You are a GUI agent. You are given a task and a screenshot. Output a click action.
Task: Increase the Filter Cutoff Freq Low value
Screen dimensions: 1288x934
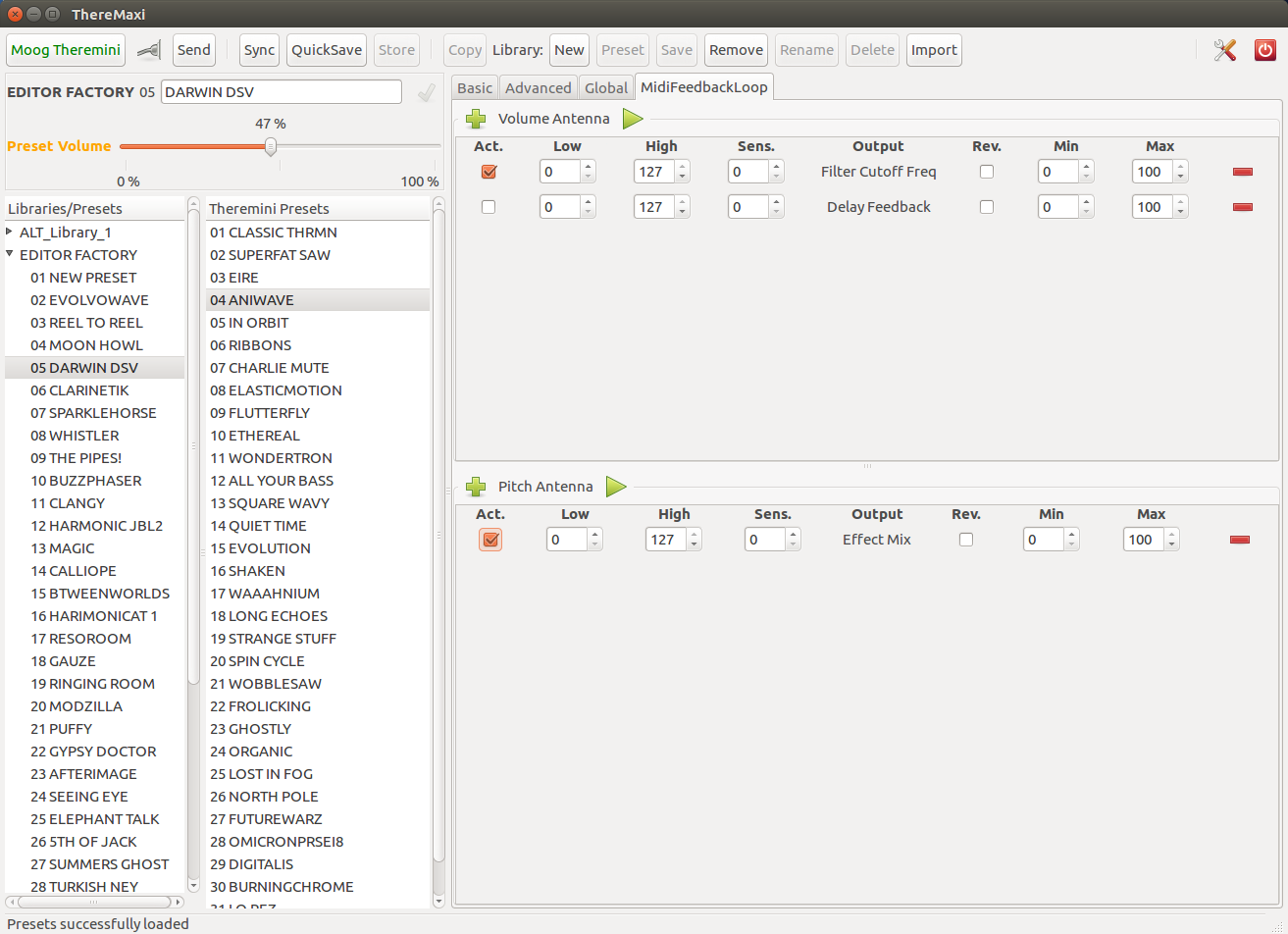point(588,167)
